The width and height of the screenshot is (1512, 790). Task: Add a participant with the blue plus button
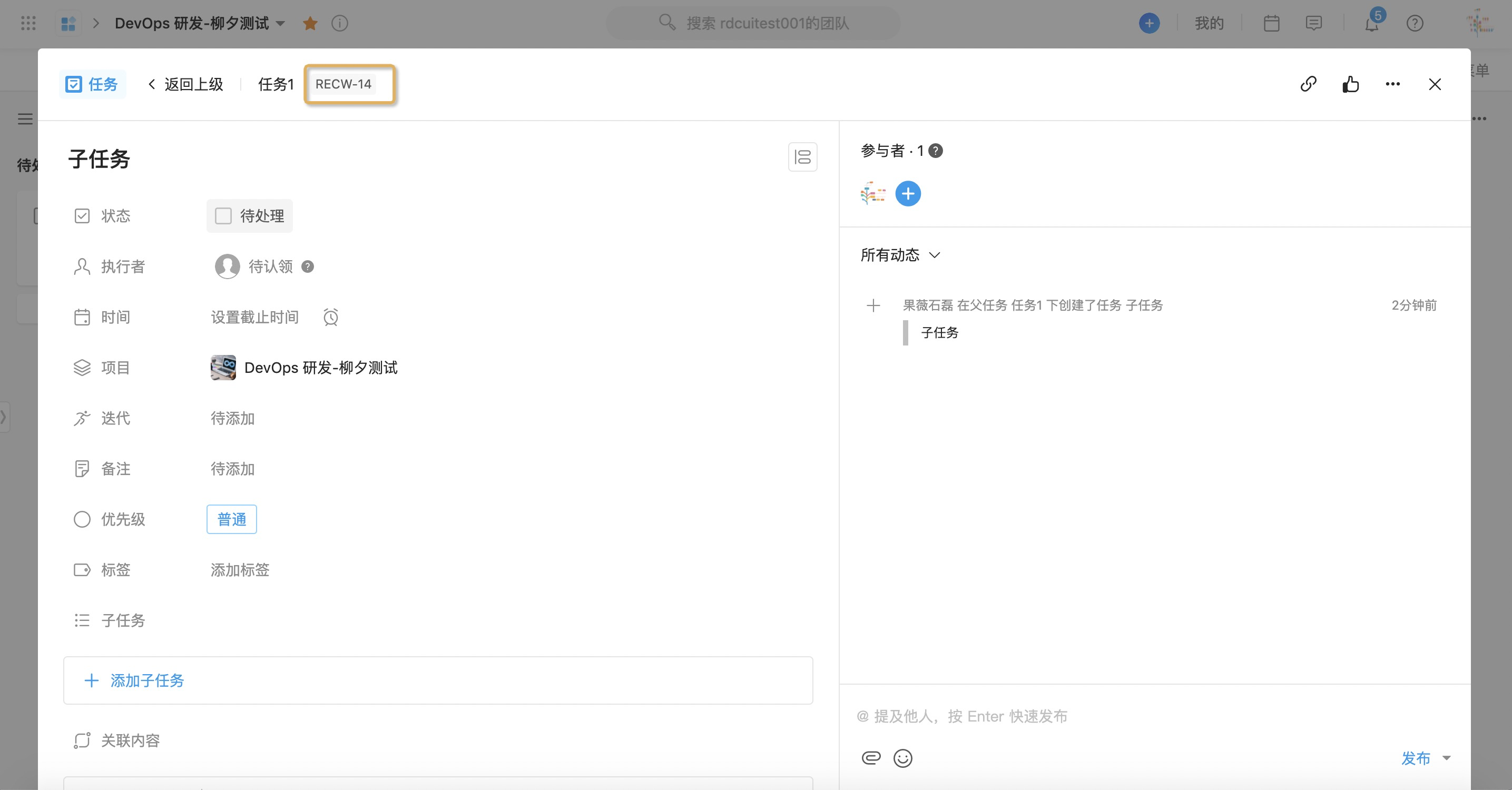pos(907,194)
